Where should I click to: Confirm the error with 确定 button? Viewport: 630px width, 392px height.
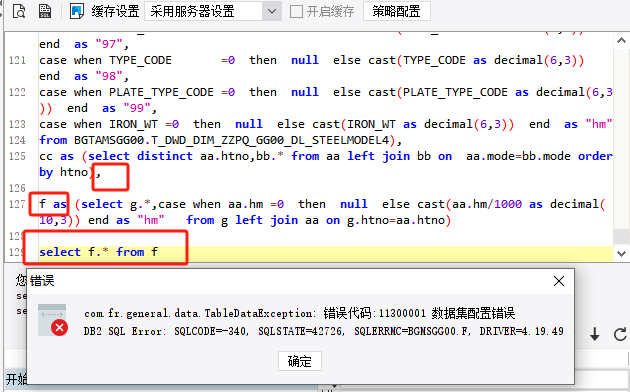point(300,361)
